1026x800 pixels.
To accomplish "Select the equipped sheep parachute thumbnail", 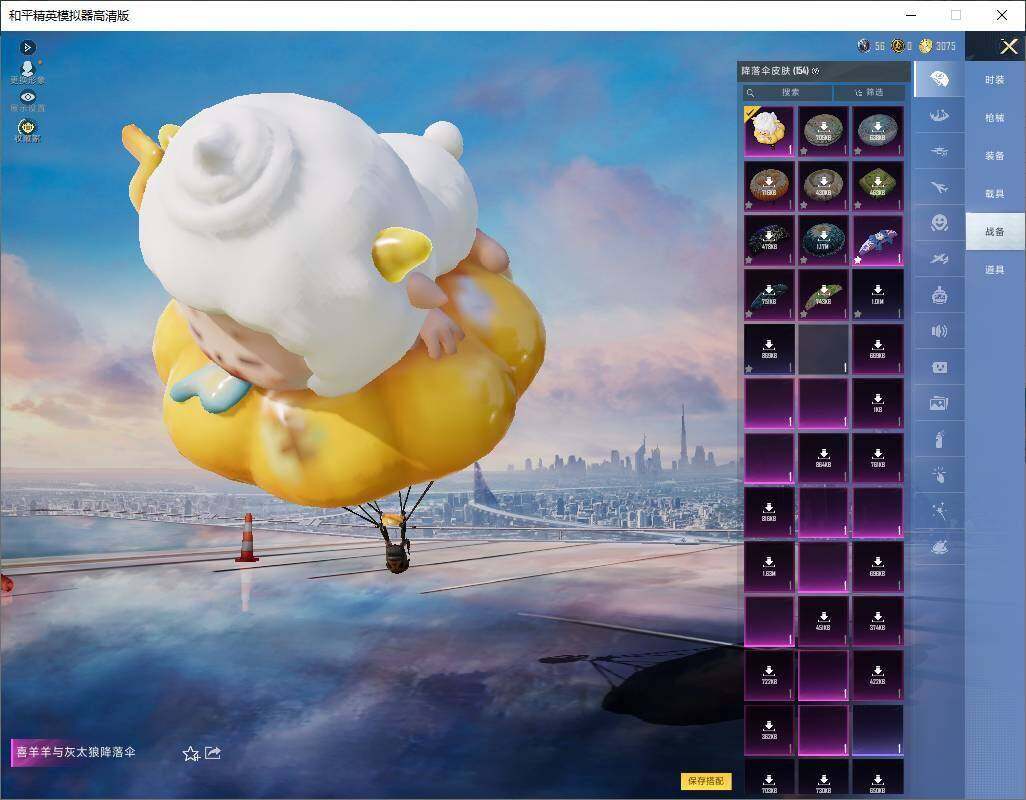I will point(769,131).
